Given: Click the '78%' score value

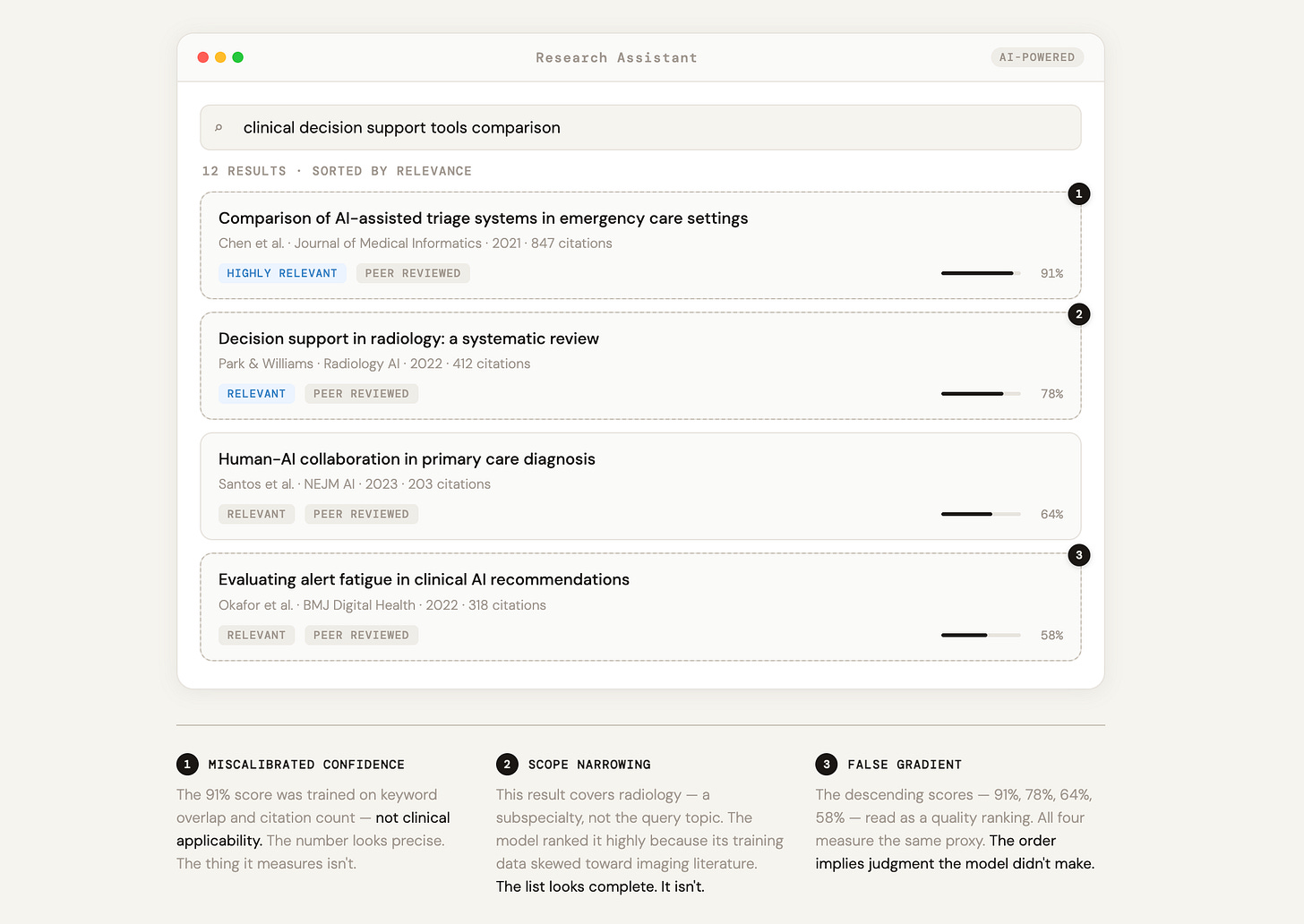Looking at the screenshot, I should pyautogui.click(x=1051, y=394).
